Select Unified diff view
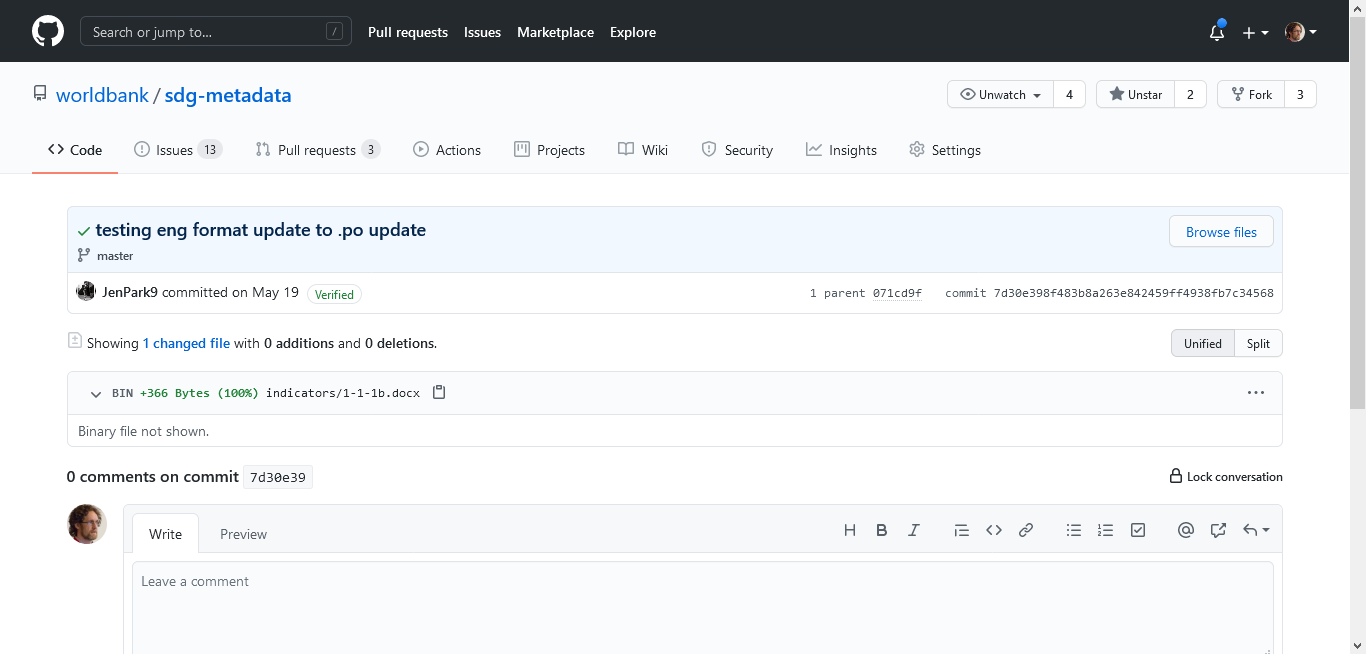1366x654 pixels. coord(1202,343)
